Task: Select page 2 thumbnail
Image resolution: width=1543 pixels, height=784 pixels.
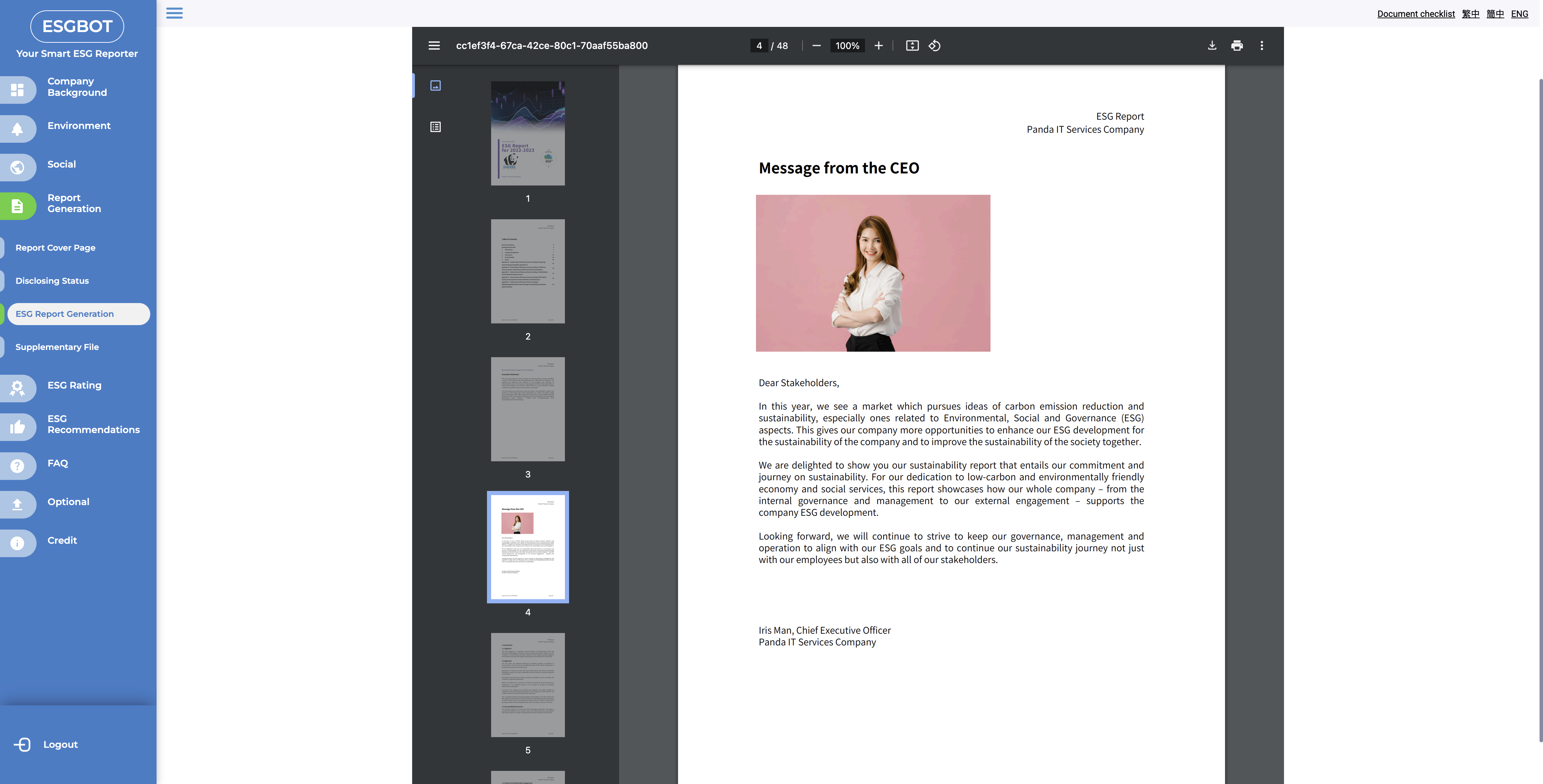Action: click(x=528, y=271)
